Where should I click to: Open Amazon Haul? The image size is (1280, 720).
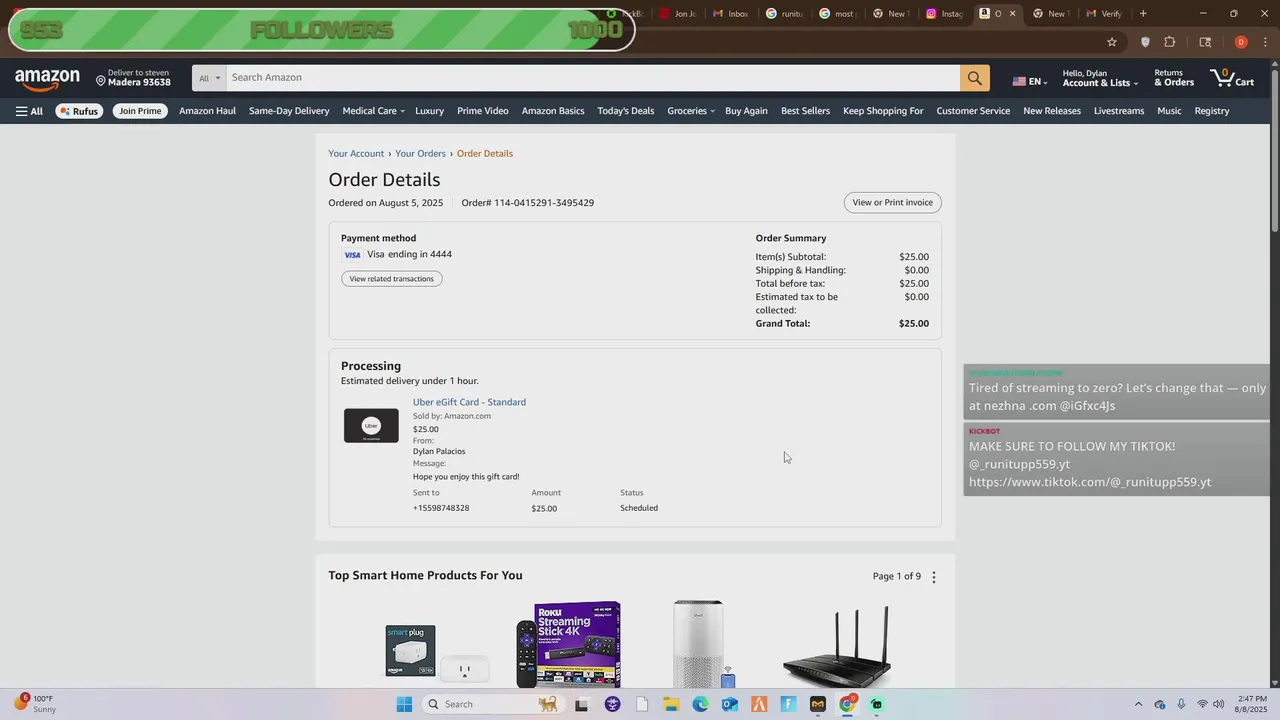click(207, 111)
